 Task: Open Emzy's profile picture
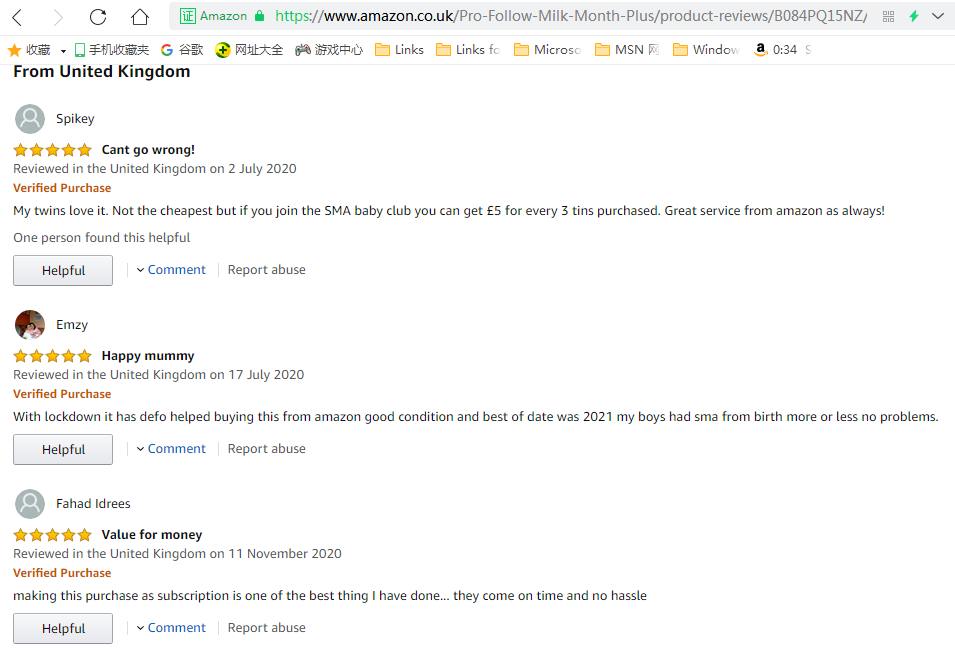30,325
